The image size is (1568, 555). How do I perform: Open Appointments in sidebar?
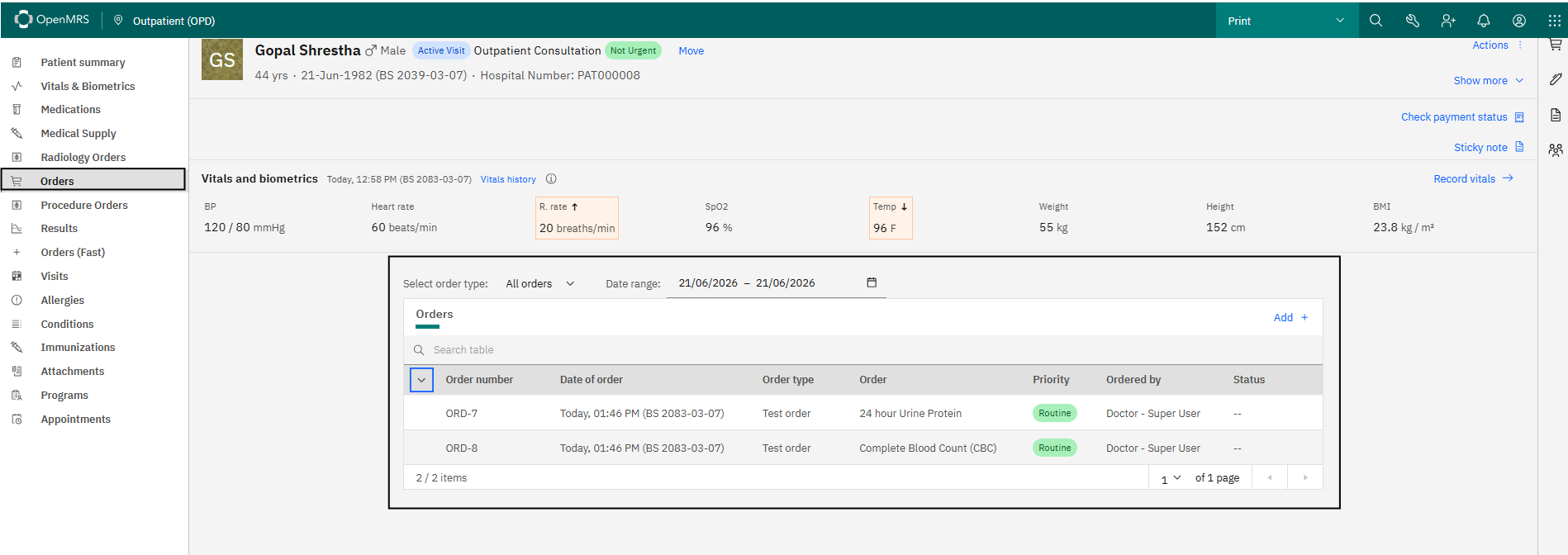pyautogui.click(x=75, y=420)
